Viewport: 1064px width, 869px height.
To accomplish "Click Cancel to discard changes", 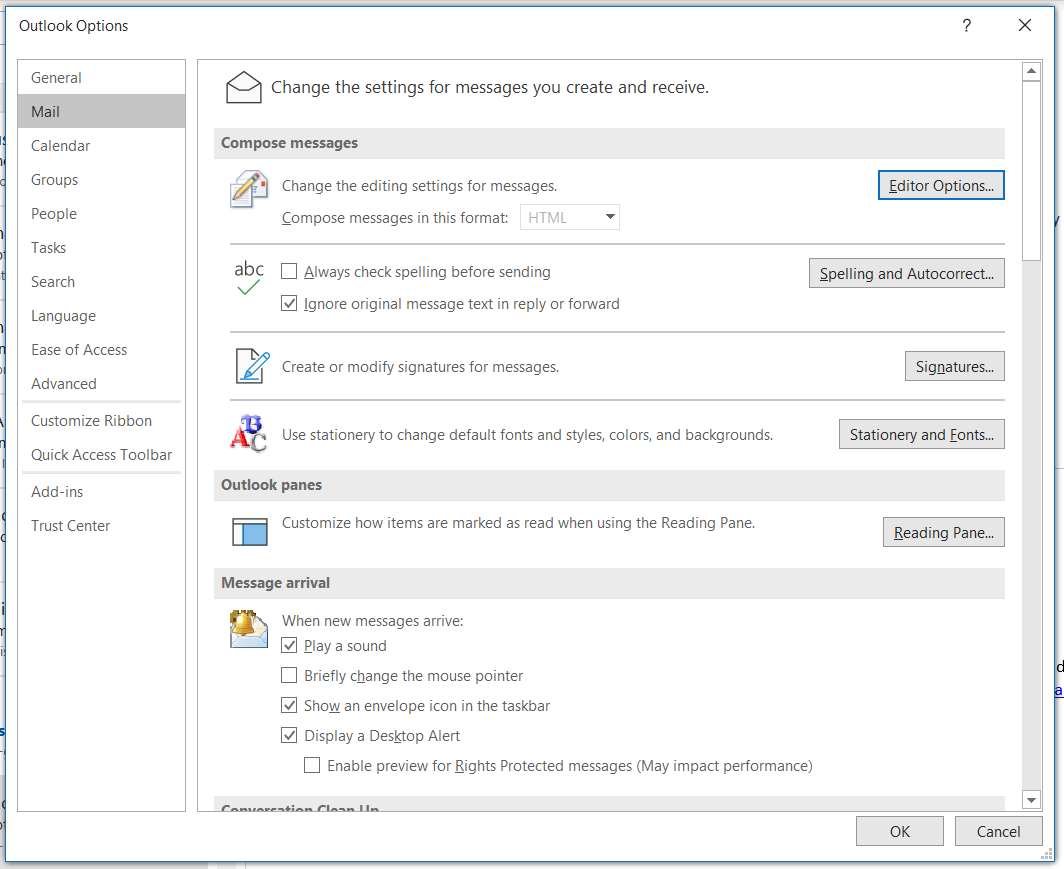I will pyautogui.click(x=998, y=831).
